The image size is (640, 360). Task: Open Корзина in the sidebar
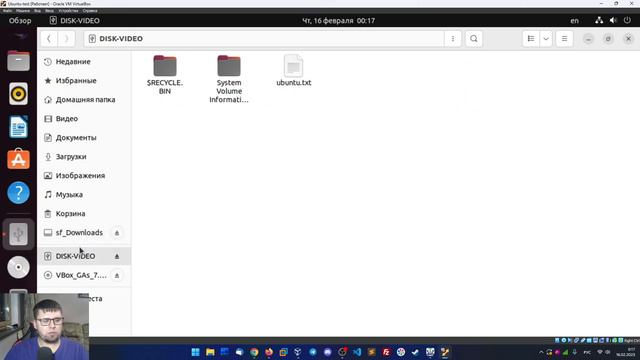pyautogui.click(x=84, y=213)
